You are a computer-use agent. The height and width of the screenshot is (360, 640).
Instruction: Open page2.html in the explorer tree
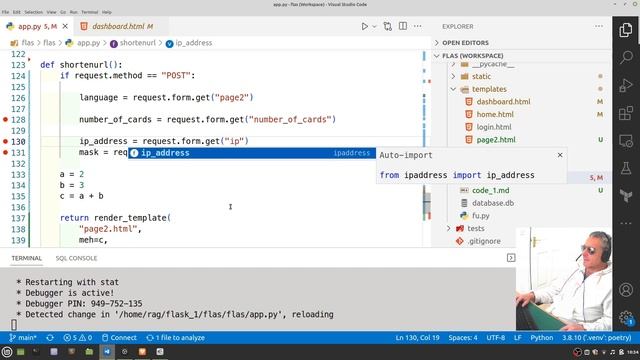(x=496, y=140)
